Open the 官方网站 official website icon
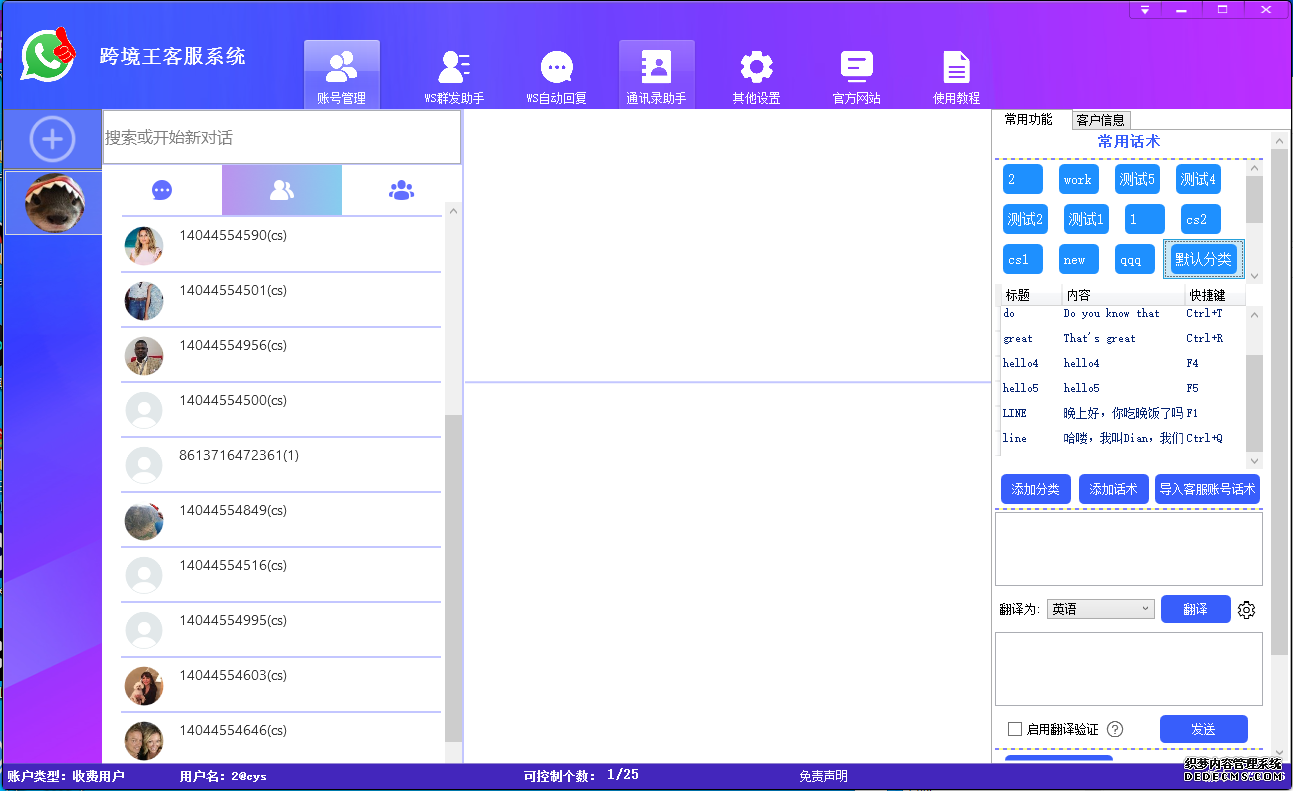This screenshot has height=791, width=1293. tap(856, 68)
